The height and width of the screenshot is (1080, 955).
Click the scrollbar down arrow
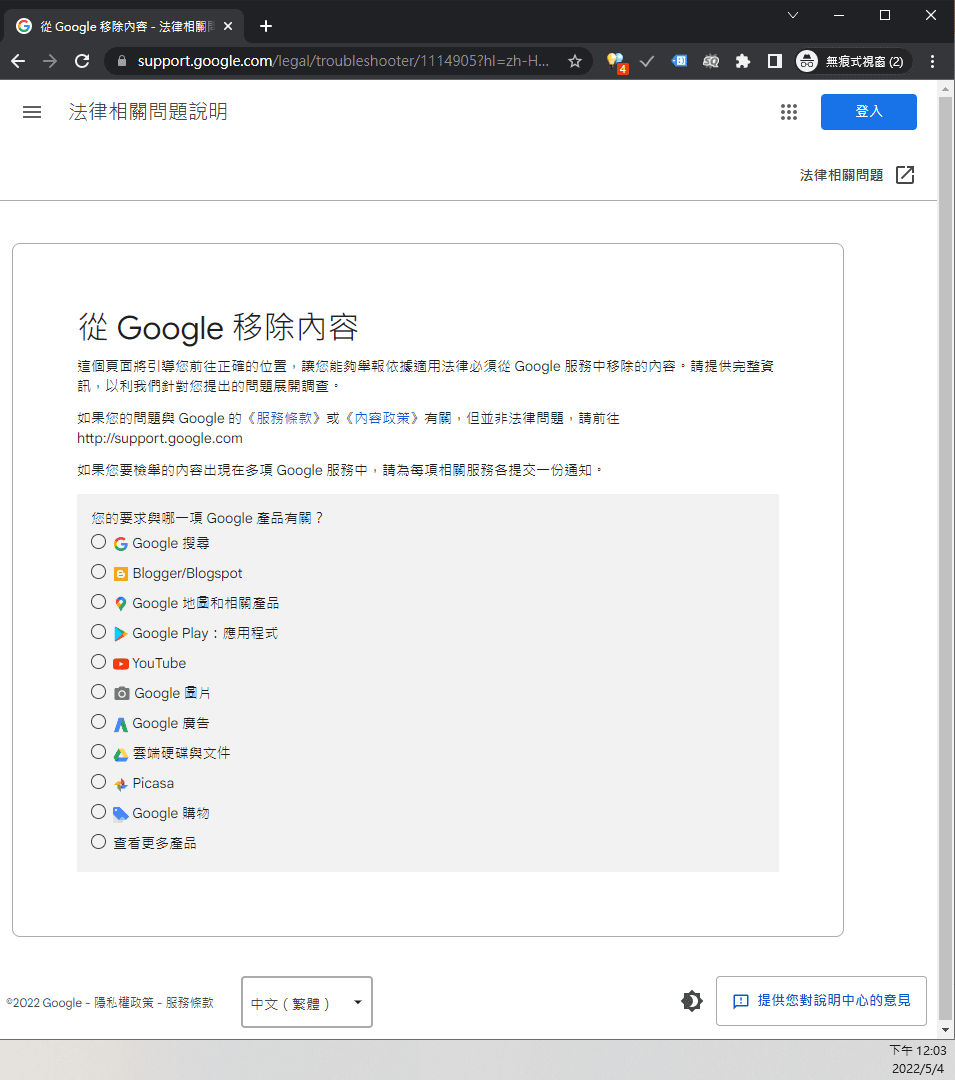[945, 1030]
